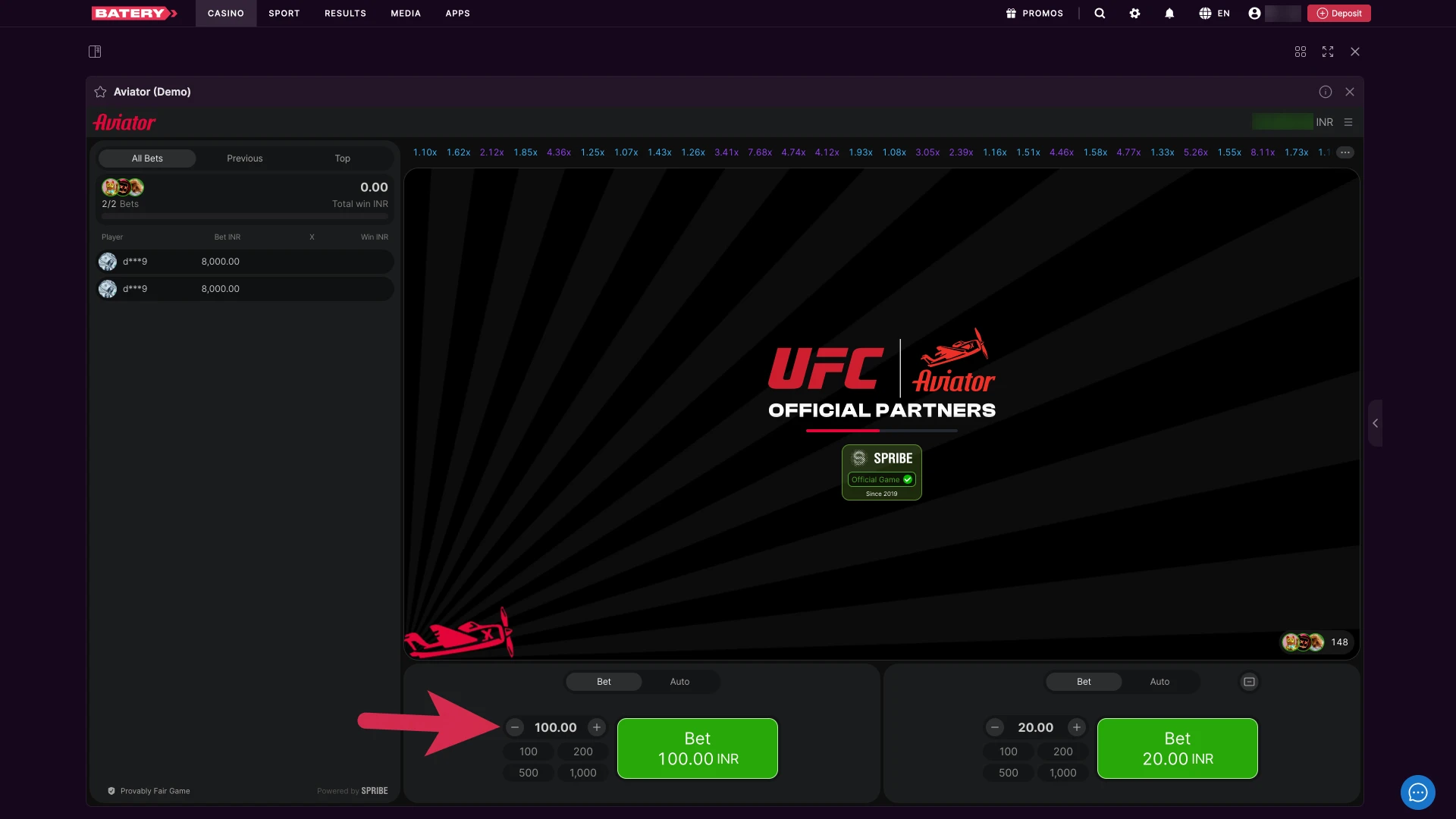
Task: Select Bet mode in left panel
Action: [604, 682]
